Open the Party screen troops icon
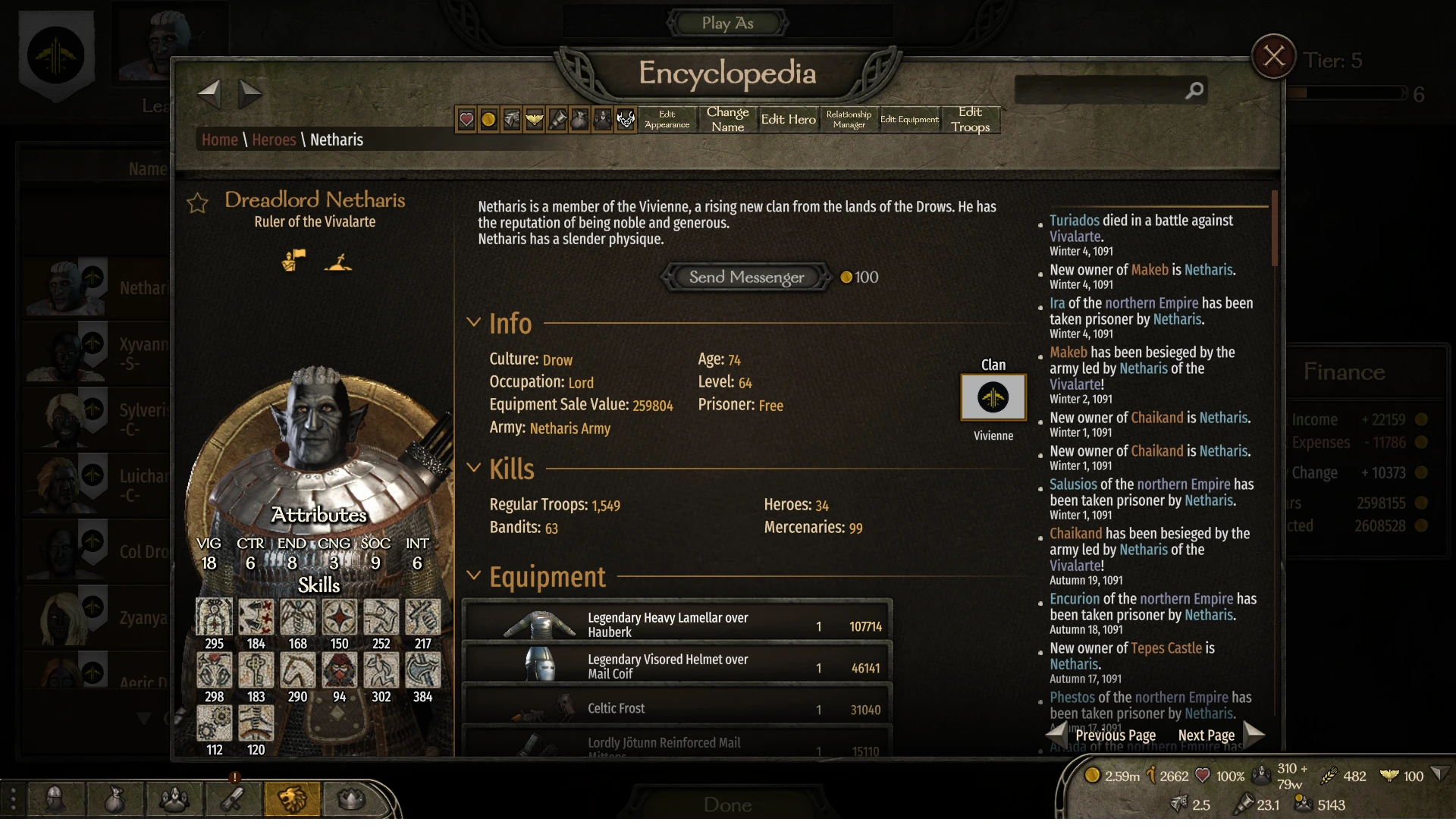 tap(174, 799)
